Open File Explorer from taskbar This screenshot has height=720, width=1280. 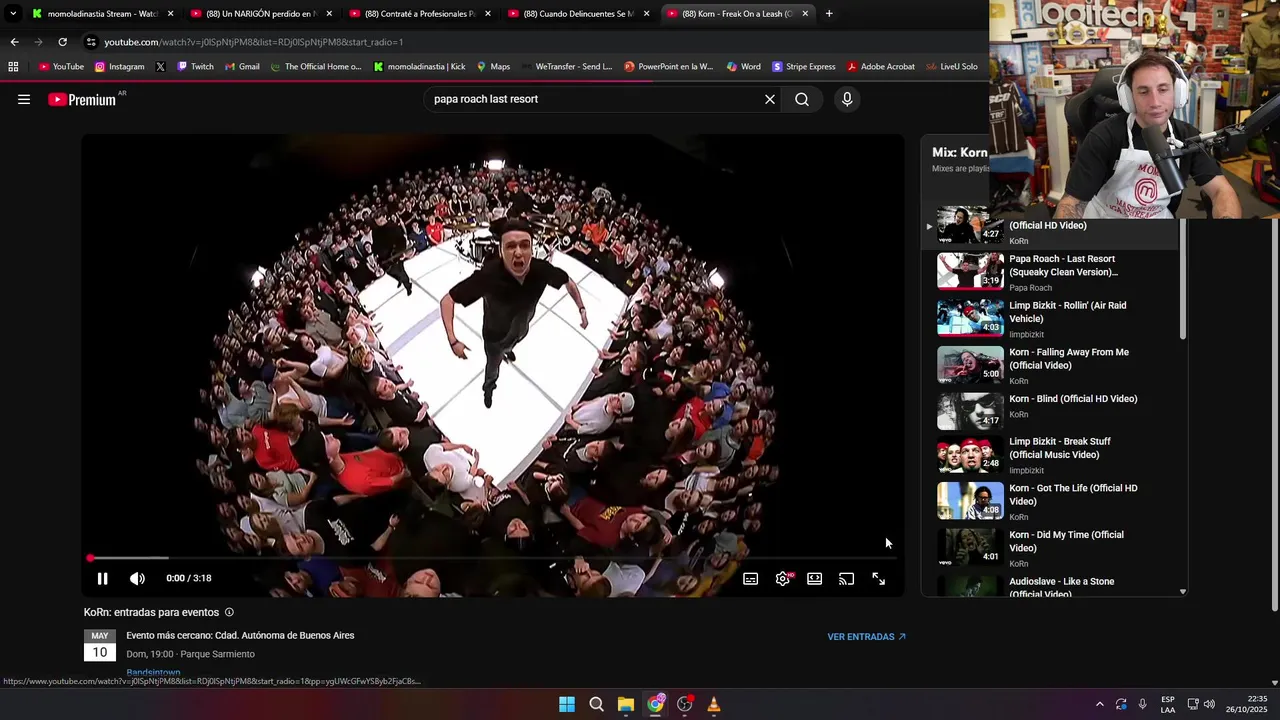[626, 704]
